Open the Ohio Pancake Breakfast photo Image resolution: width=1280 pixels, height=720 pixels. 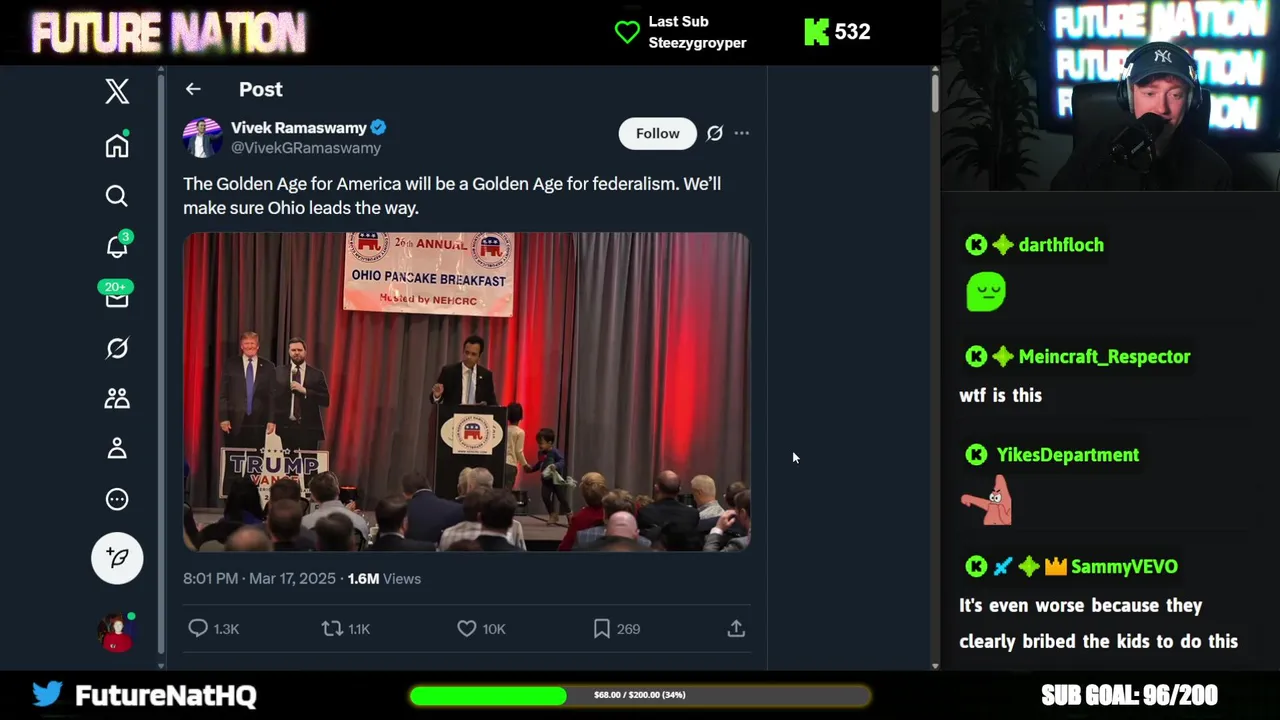tap(466, 392)
